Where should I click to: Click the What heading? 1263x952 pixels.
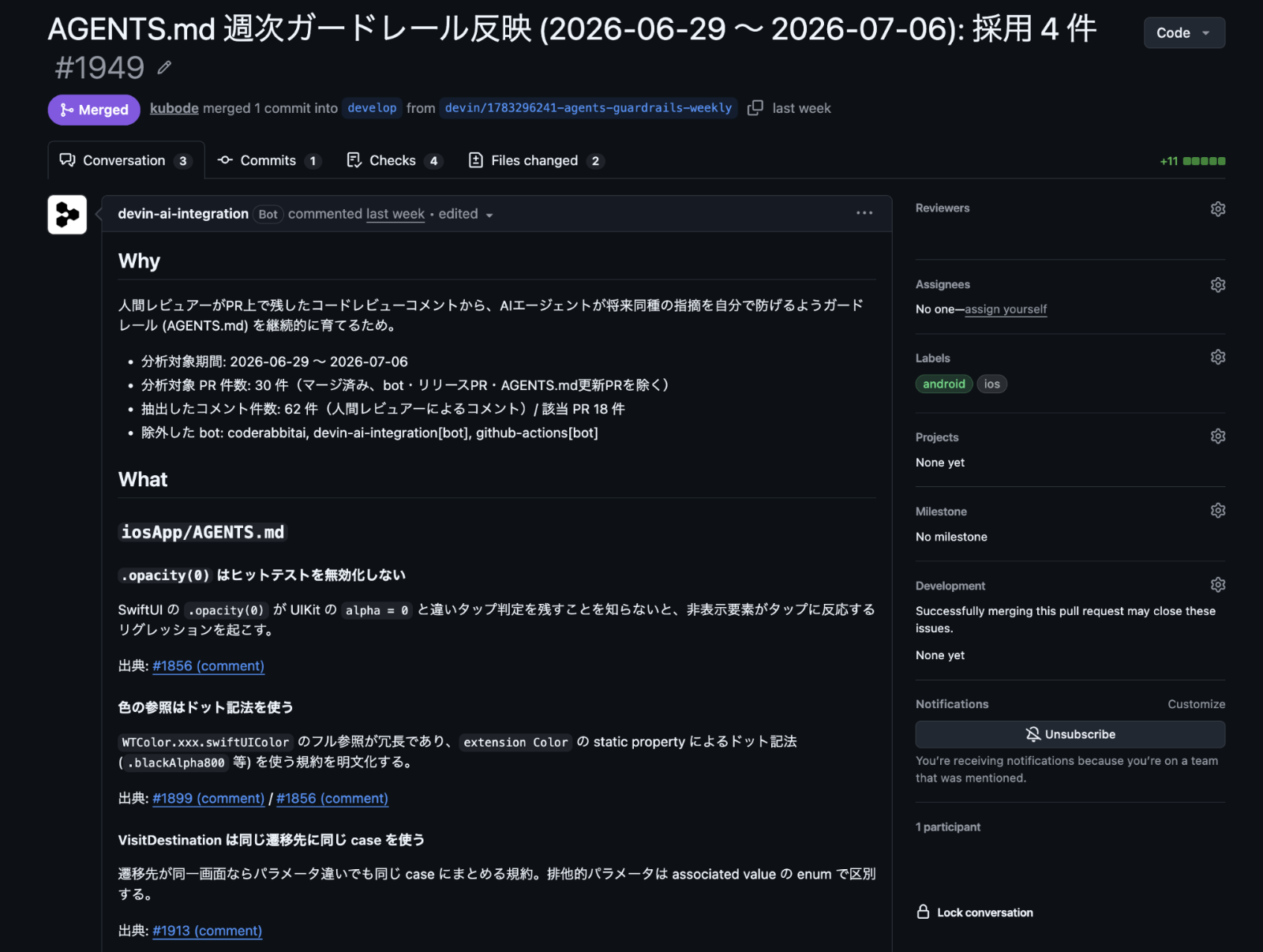(143, 480)
